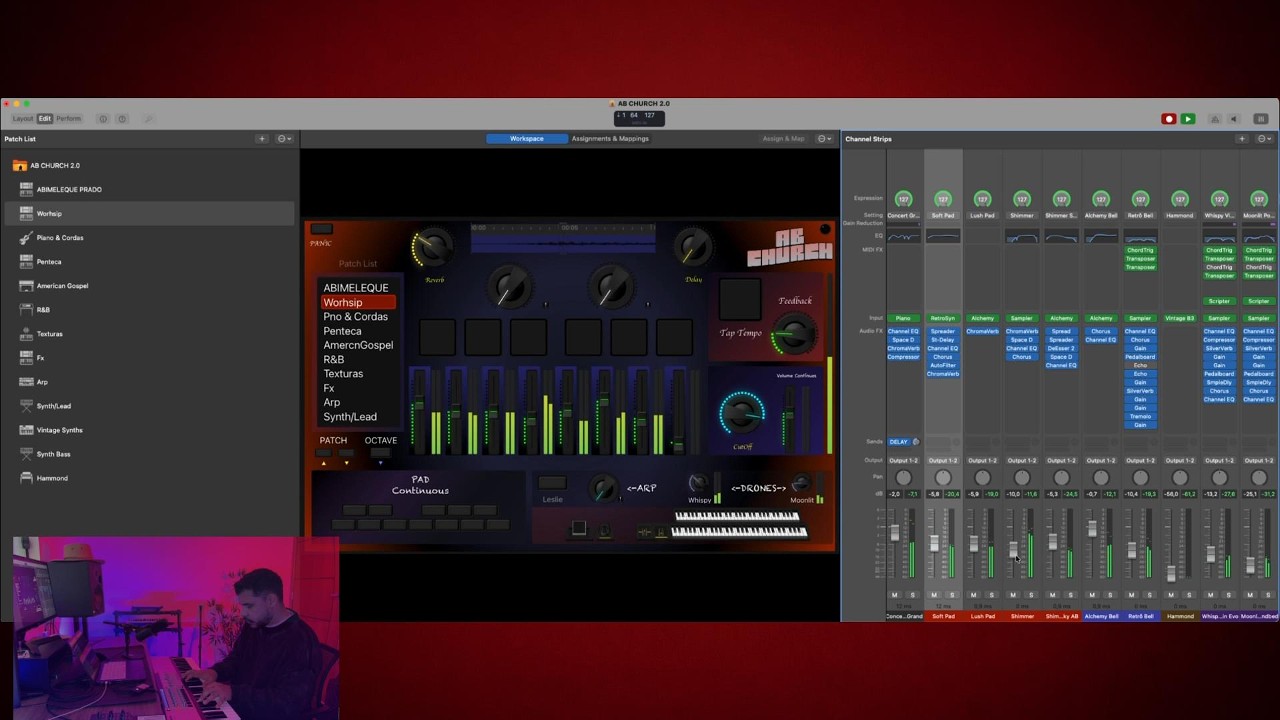Mute the Alchemy Bell channel strip

point(1092,595)
